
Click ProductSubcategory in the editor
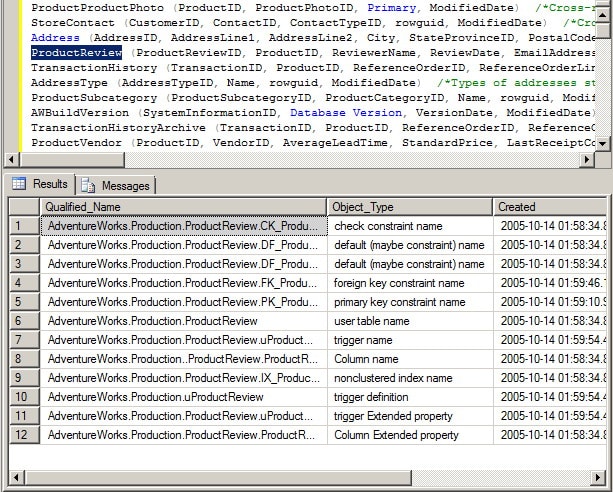click(94, 98)
